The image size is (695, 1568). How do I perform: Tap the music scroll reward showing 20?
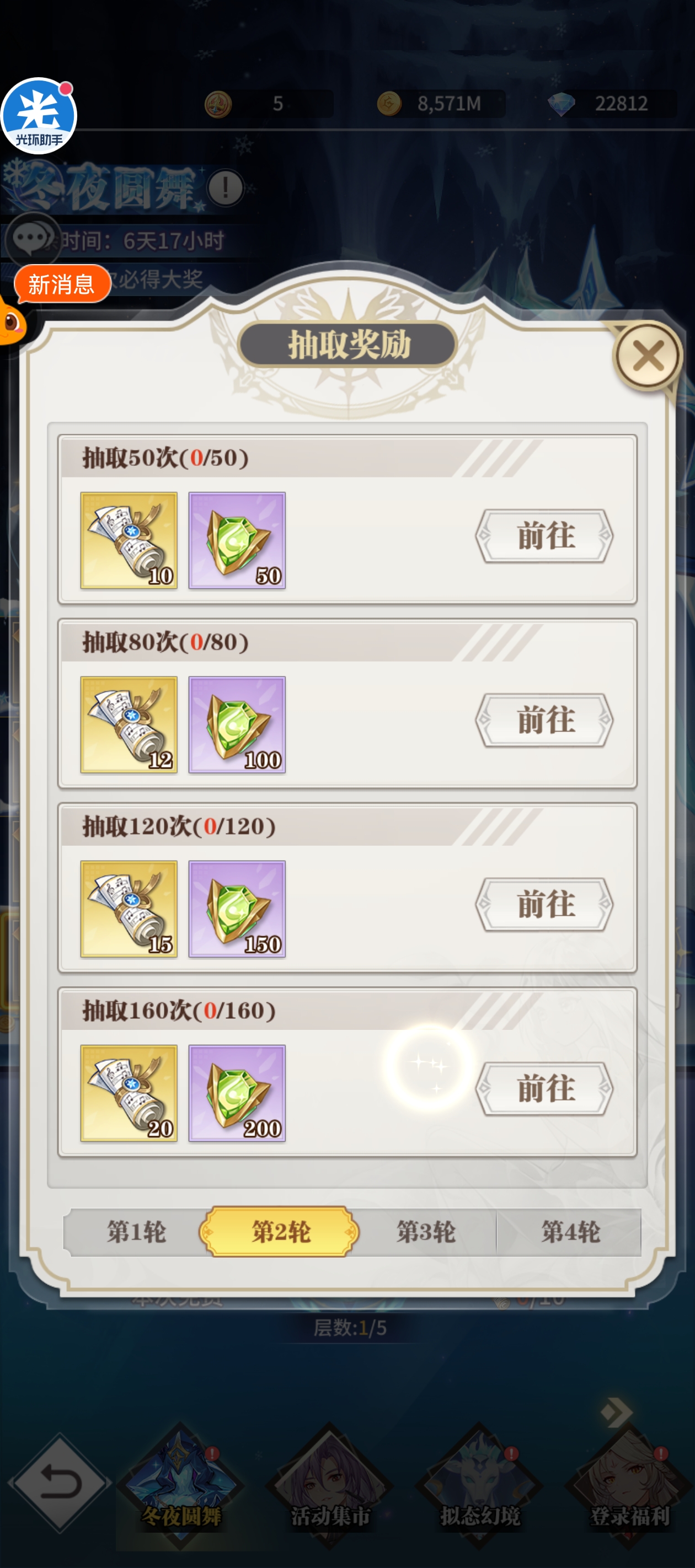(129, 1094)
